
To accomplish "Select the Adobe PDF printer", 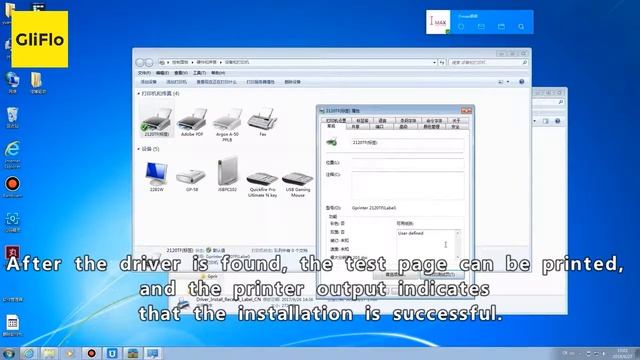I will pyautogui.click(x=192, y=122).
